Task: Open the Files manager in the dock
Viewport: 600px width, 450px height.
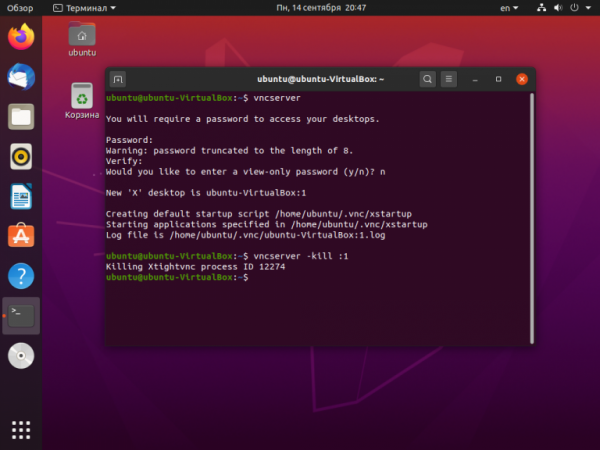Action: click(21, 117)
